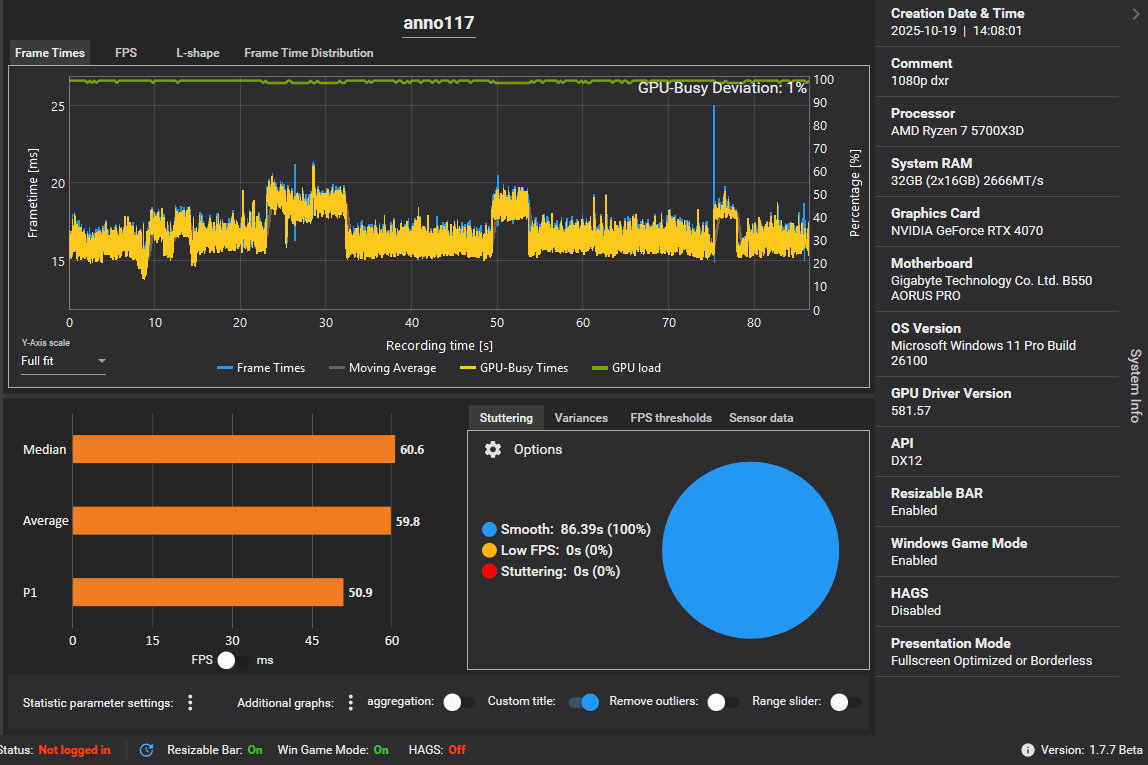Open the stuttering Options gear icon
Image resolution: width=1148 pixels, height=765 pixels.
pyautogui.click(x=493, y=449)
